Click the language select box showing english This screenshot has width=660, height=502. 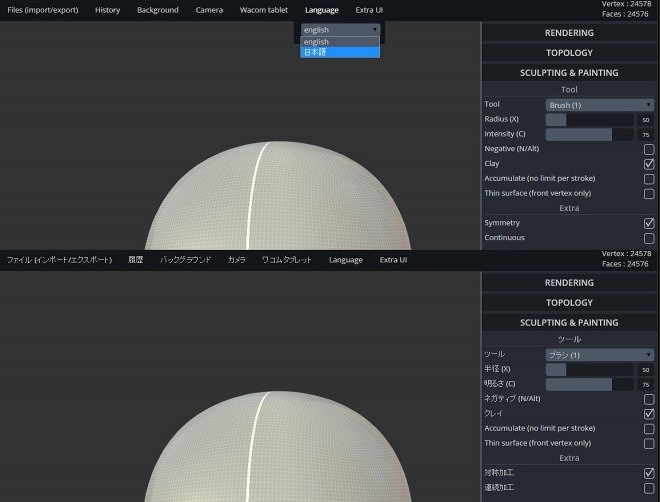coord(341,29)
